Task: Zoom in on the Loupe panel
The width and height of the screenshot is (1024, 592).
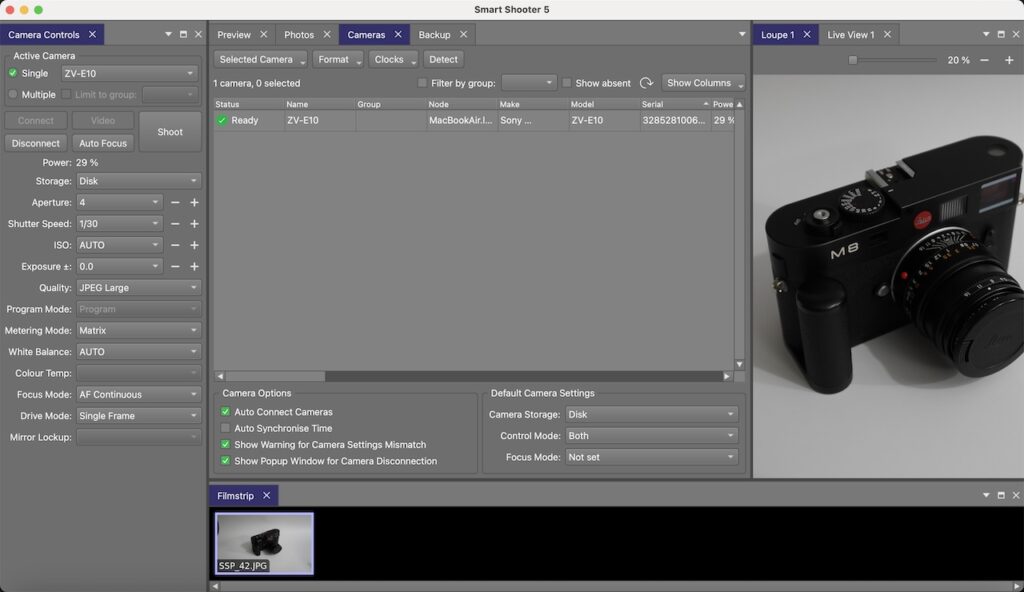Action: click(1010, 60)
